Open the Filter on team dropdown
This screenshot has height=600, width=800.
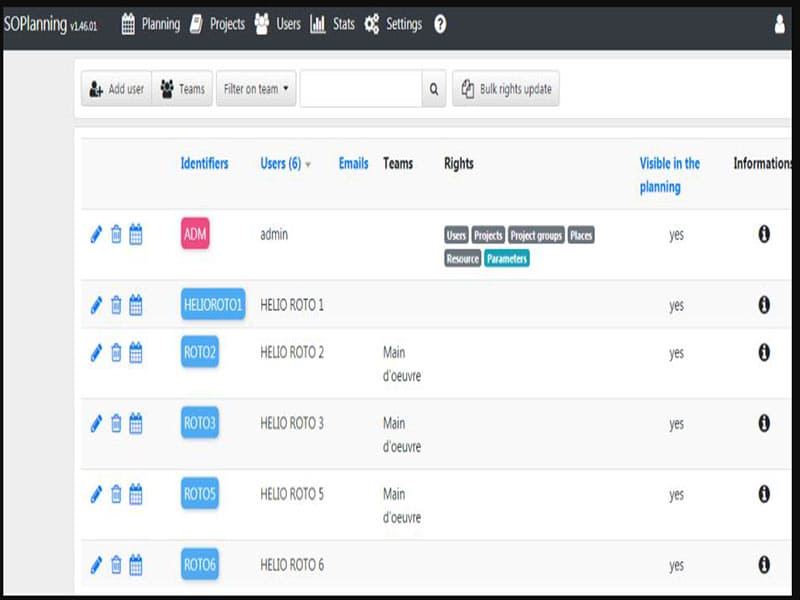[x=256, y=89]
